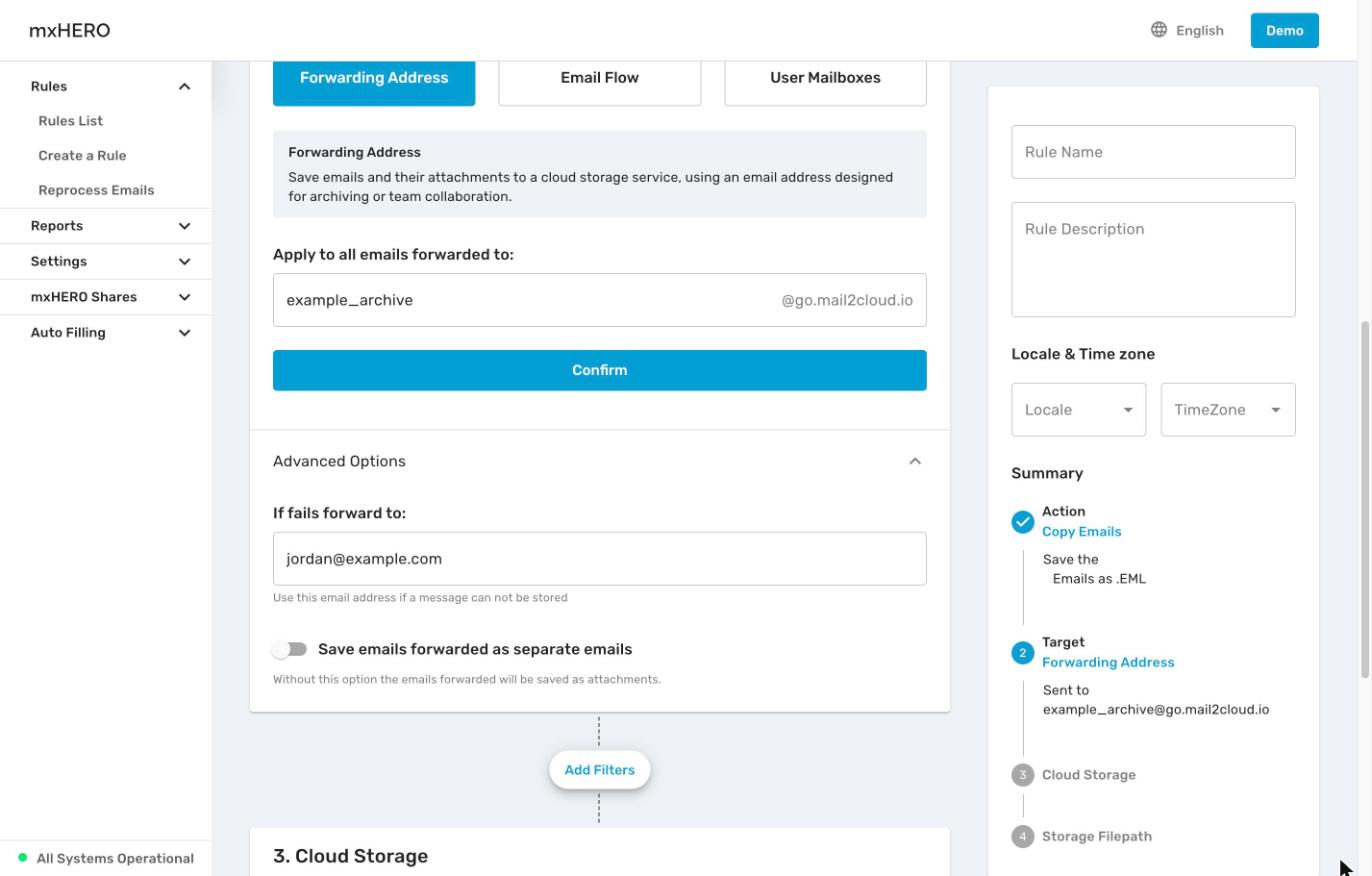Click the Target step number 2 icon
The width and height of the screenshot is (1372, 876).
[x=1022, y=653]
